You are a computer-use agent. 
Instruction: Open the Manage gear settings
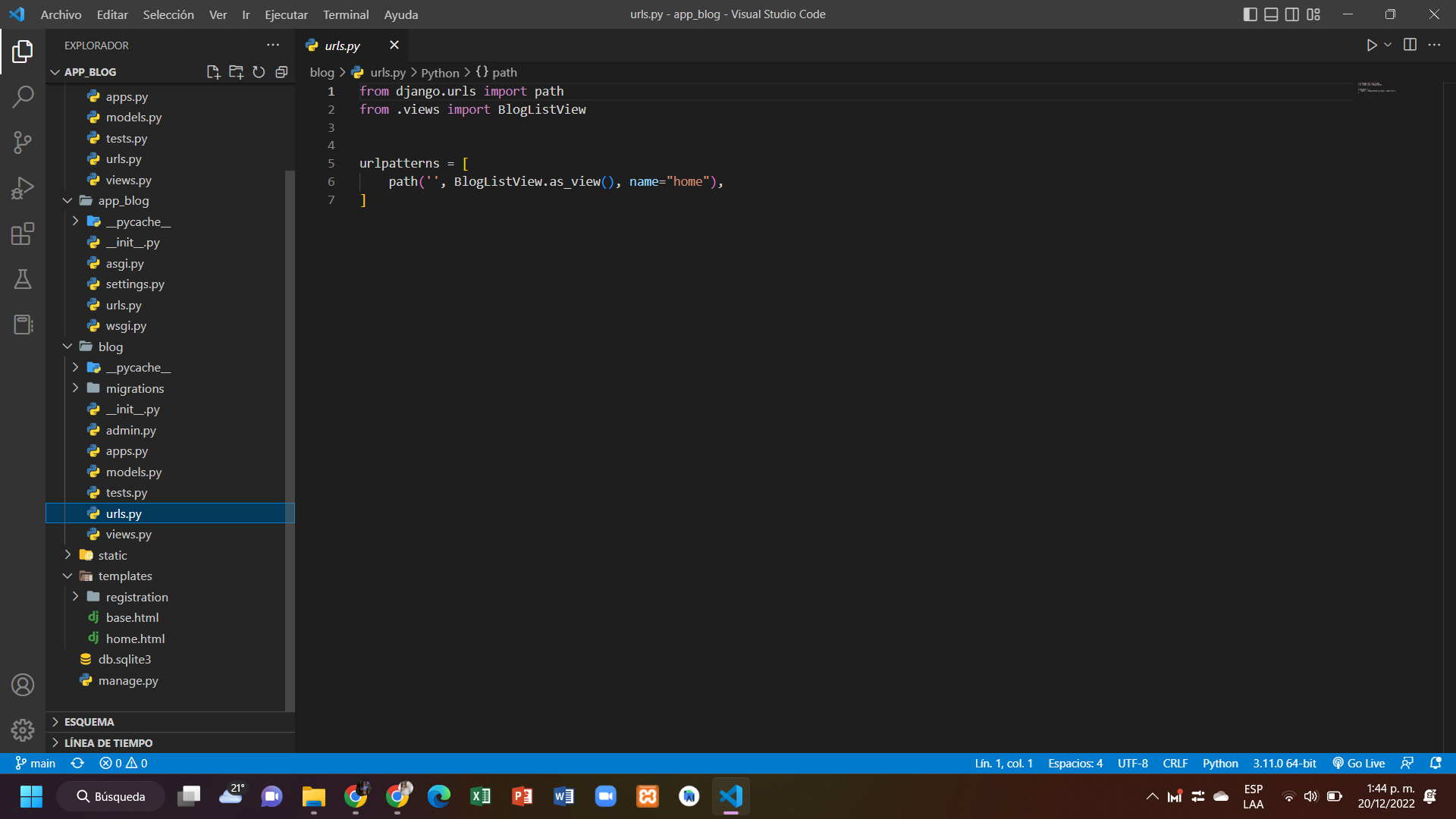23,730
